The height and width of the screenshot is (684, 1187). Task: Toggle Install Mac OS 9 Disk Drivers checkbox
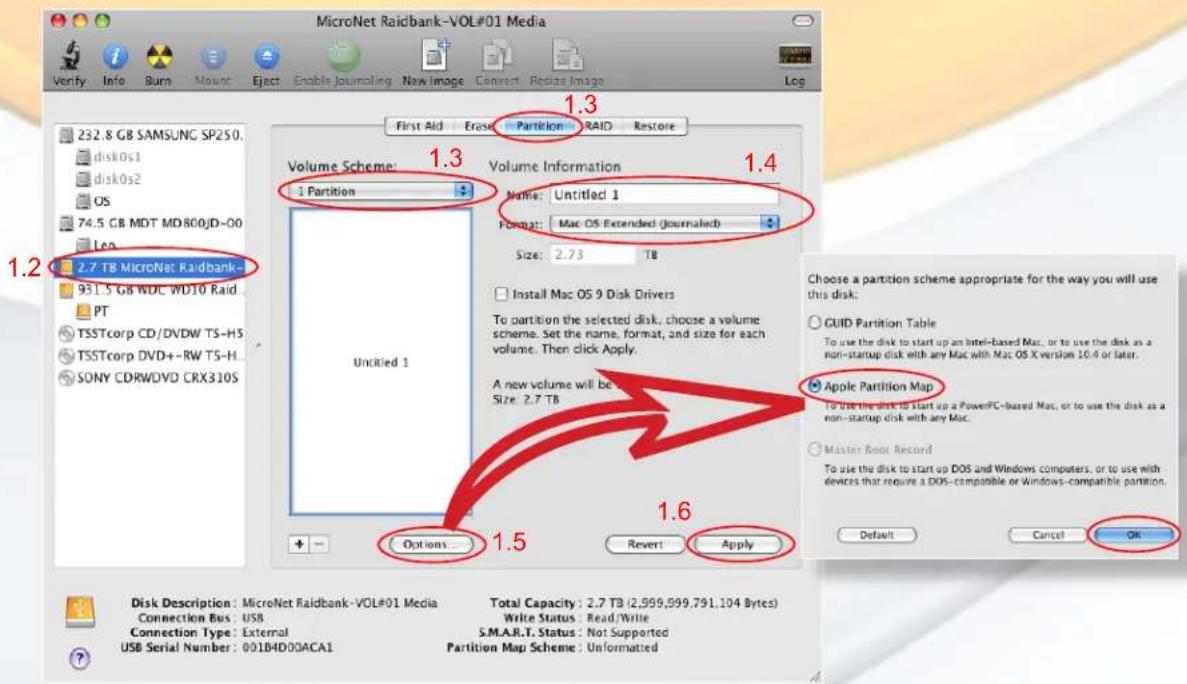coord(500,294)
